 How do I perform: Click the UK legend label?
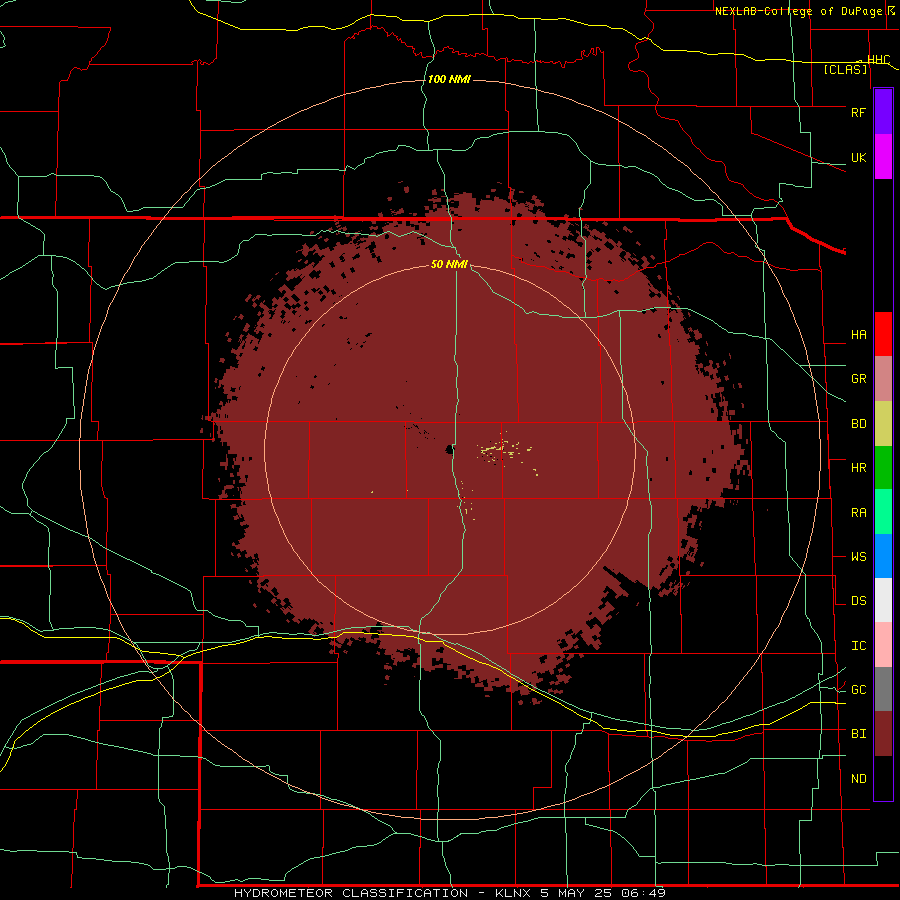point(858,158)
